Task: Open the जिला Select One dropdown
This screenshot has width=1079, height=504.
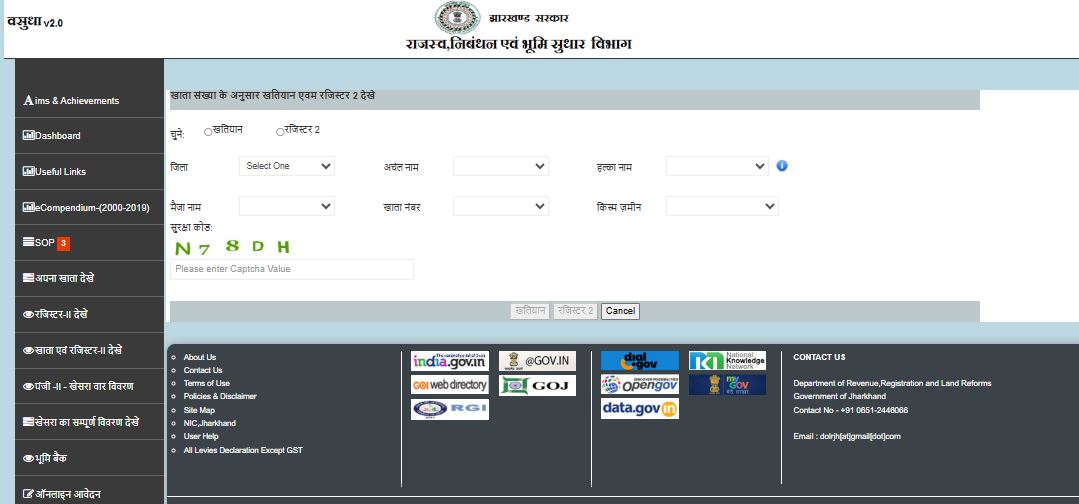Action: coord(287,166)
